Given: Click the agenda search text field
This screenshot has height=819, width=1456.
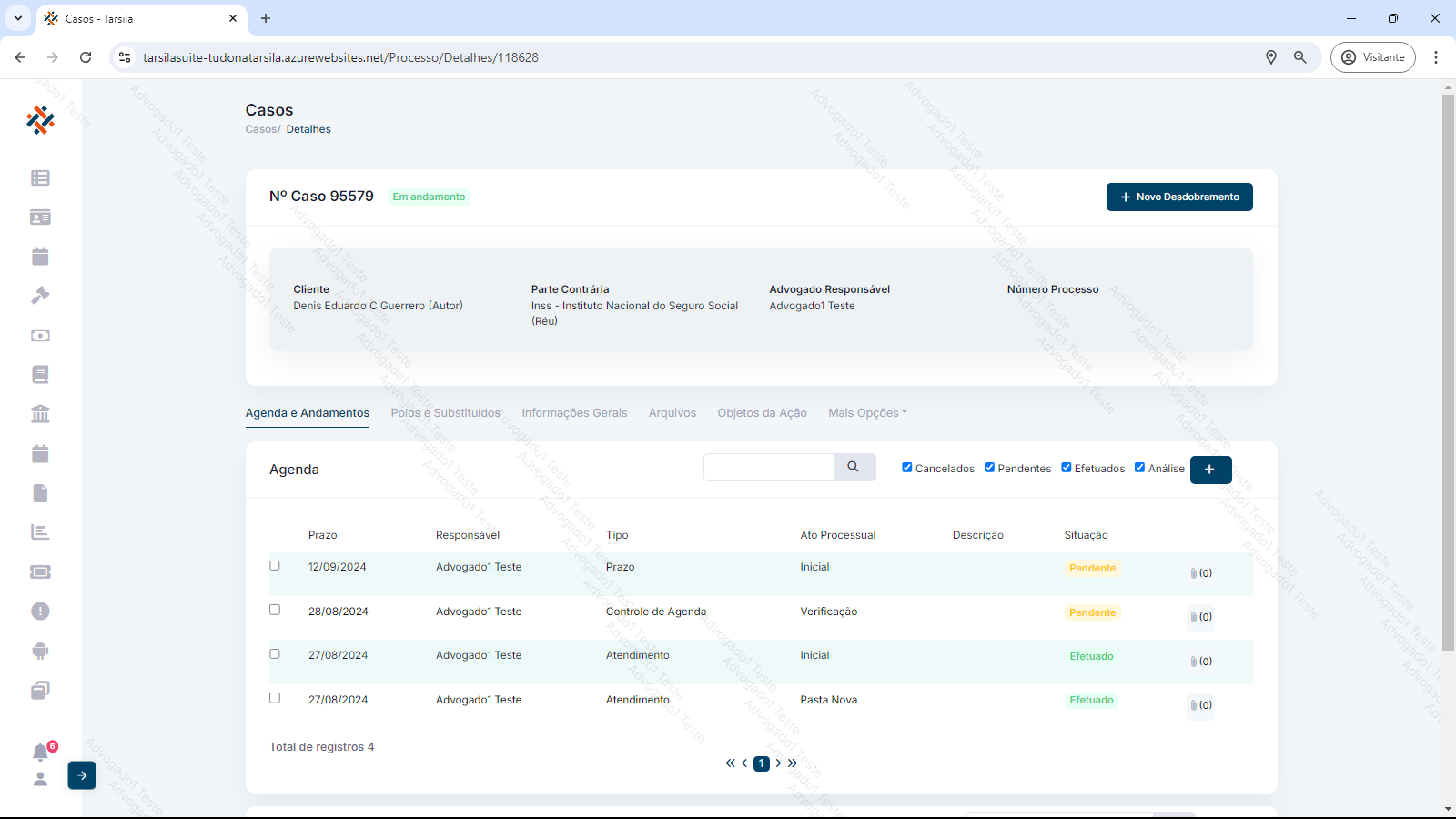Looking at the screenshot, I should (x=768, y=467).
